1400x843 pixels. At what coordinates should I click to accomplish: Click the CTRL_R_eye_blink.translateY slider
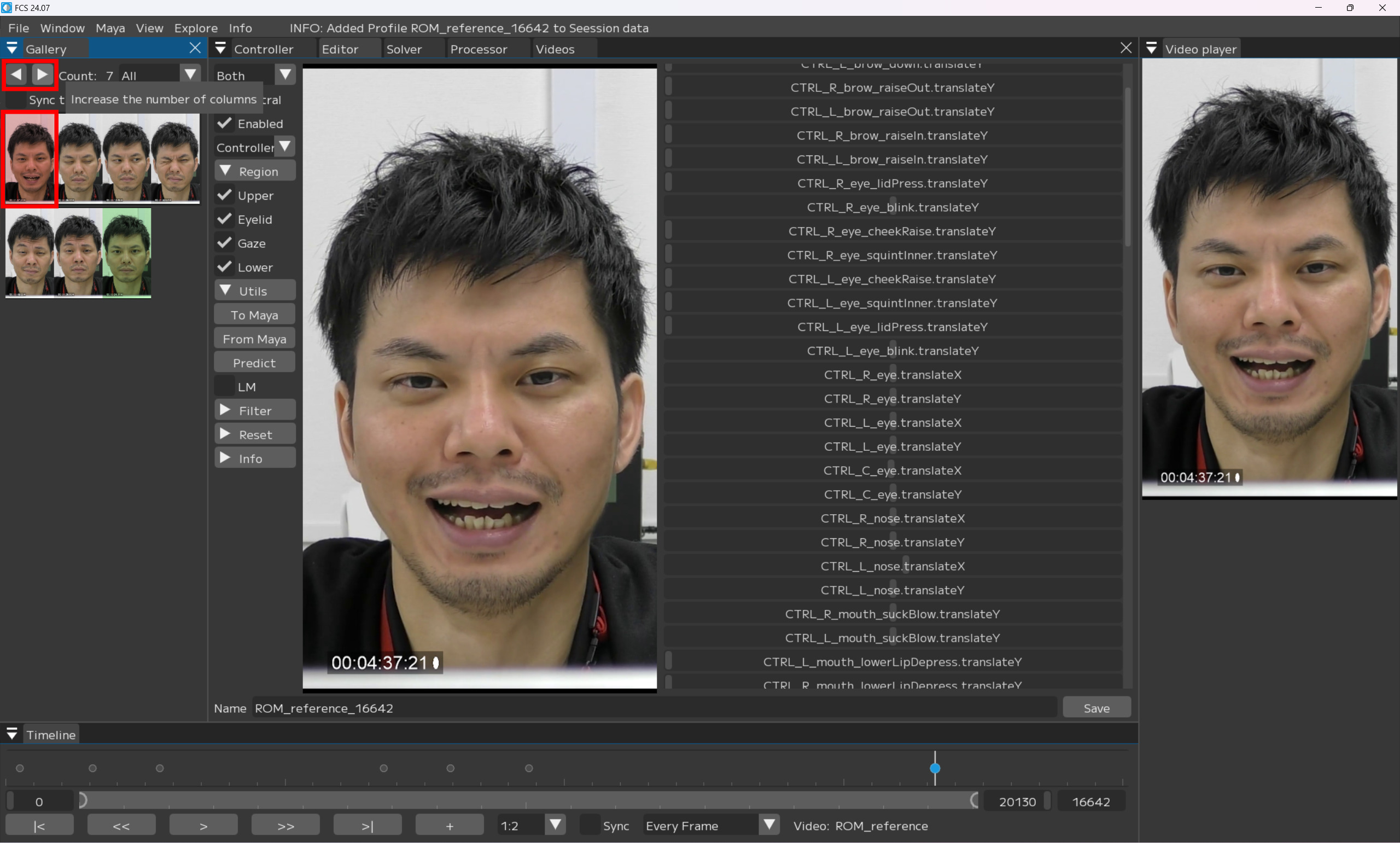coord(892,207)
